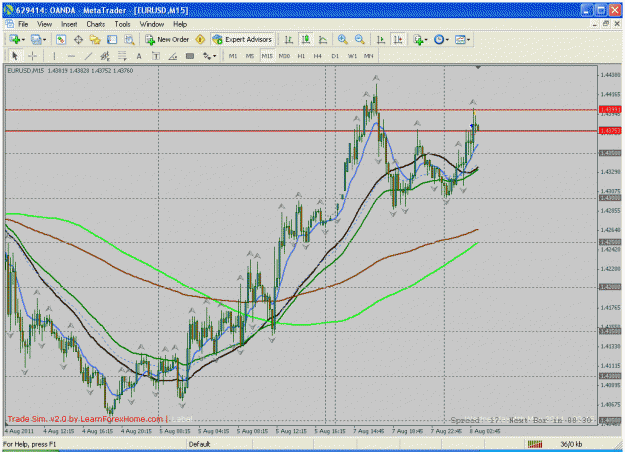Open the Navigator favorites folder icon
The image size is (625, 452).
coord(95,39)
